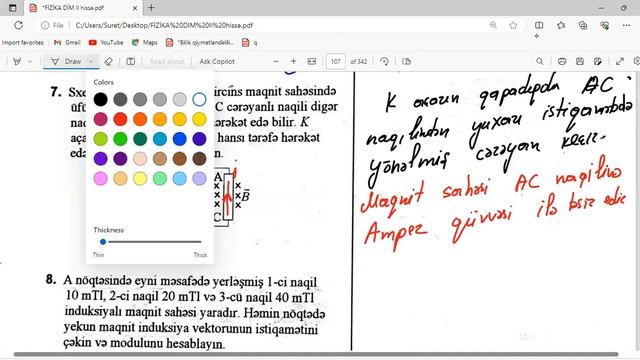
Task: Open the Collections icon
Action: (583, 25)
